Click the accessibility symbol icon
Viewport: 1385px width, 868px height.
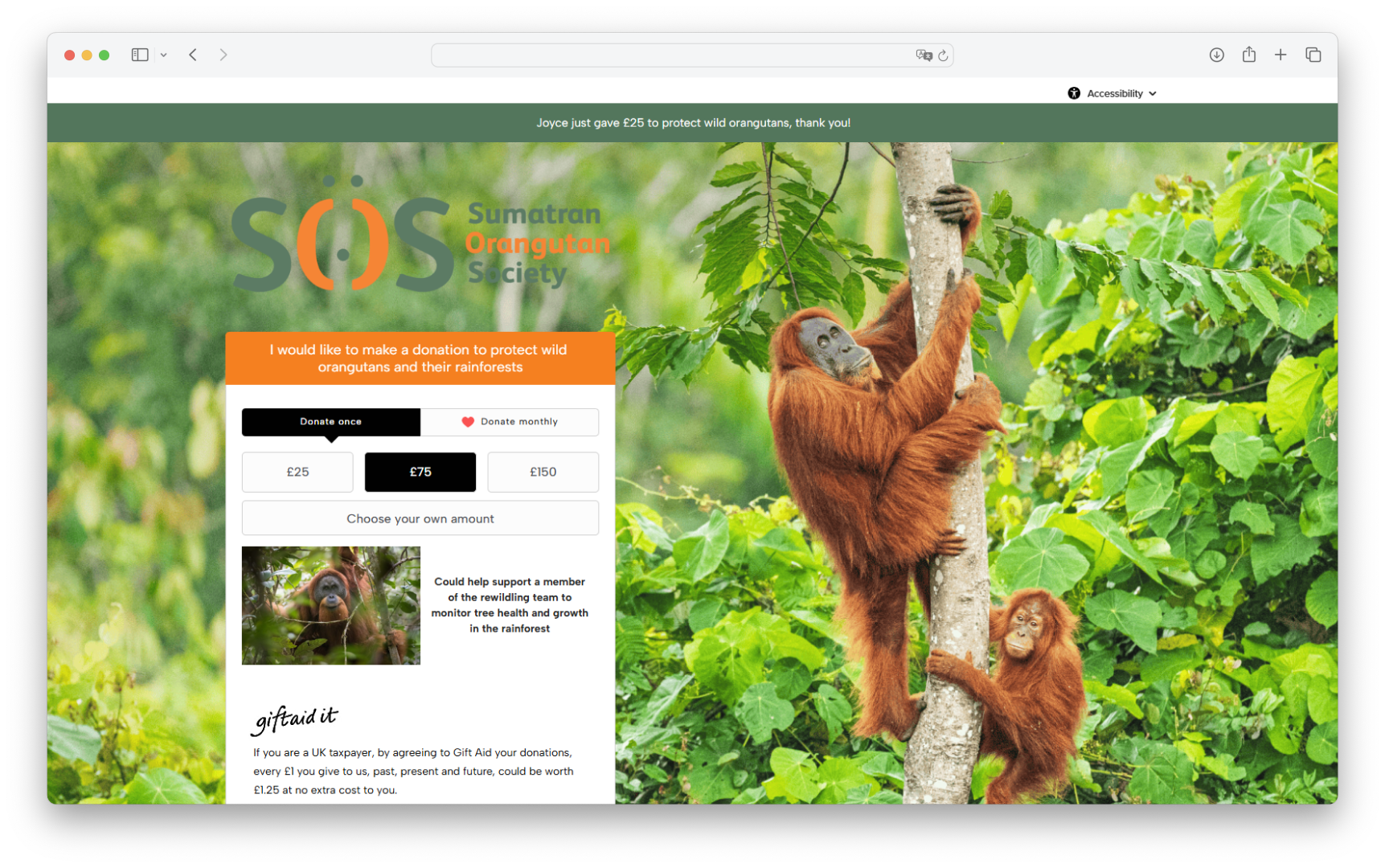1073,92
